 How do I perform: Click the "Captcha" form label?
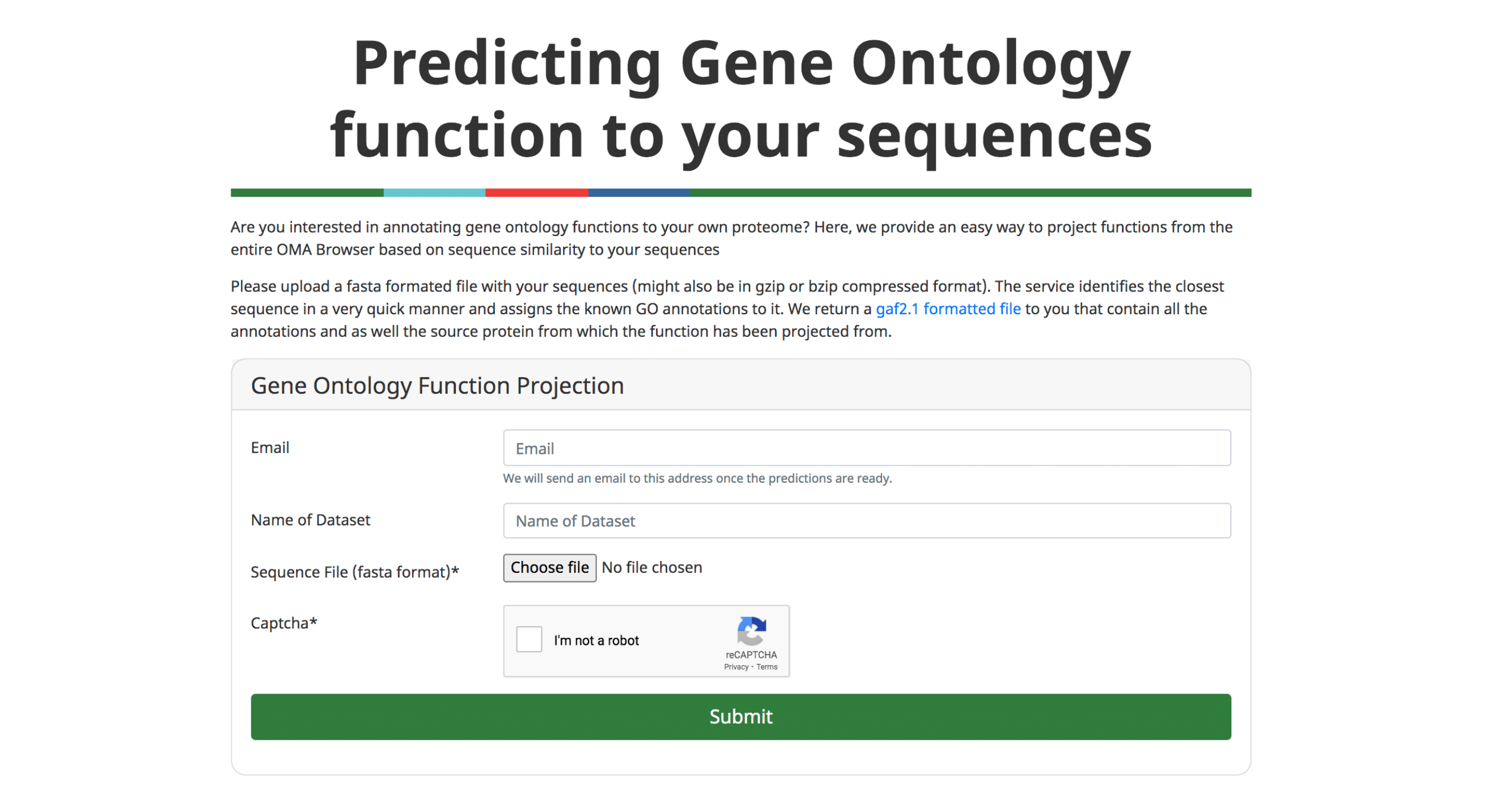(283, 623)
